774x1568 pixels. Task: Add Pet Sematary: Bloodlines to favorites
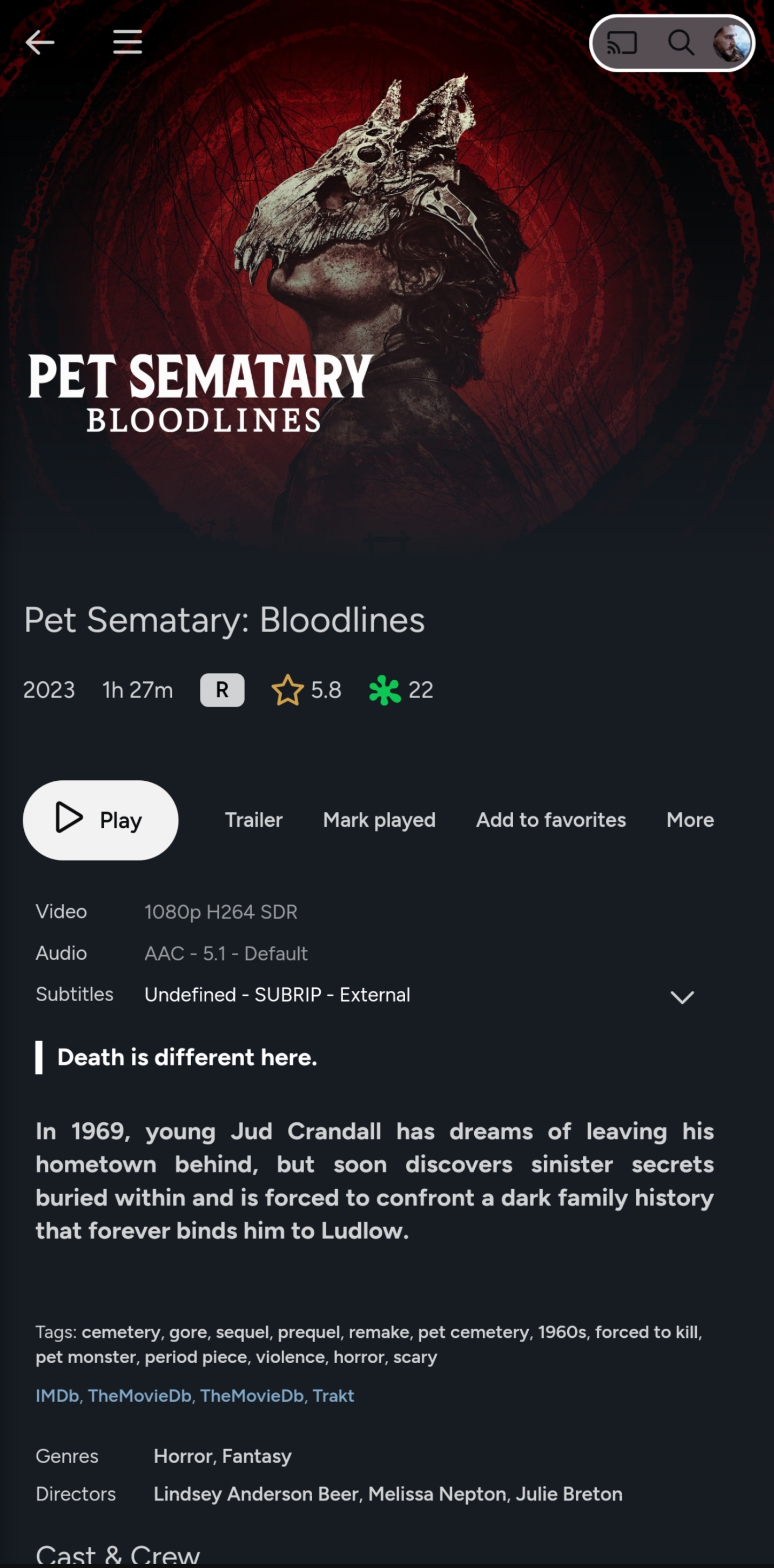[550, 819]
